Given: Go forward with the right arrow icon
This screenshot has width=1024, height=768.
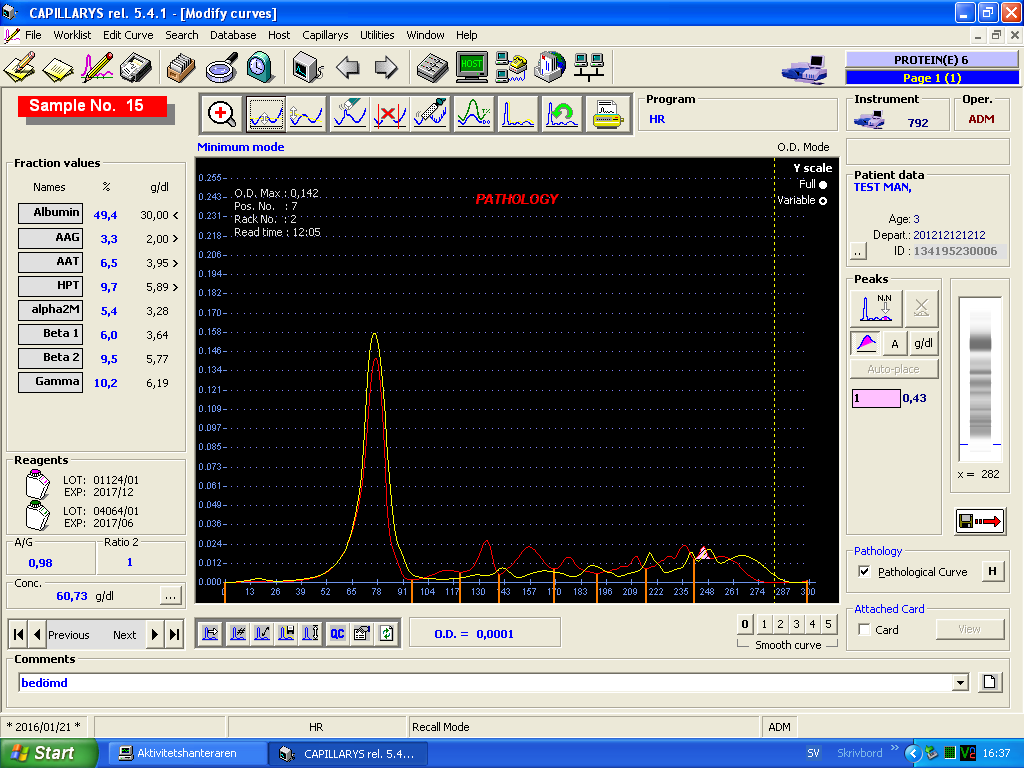Looking at the screenshot, I should pyautogui.click(x=386, y=67).
